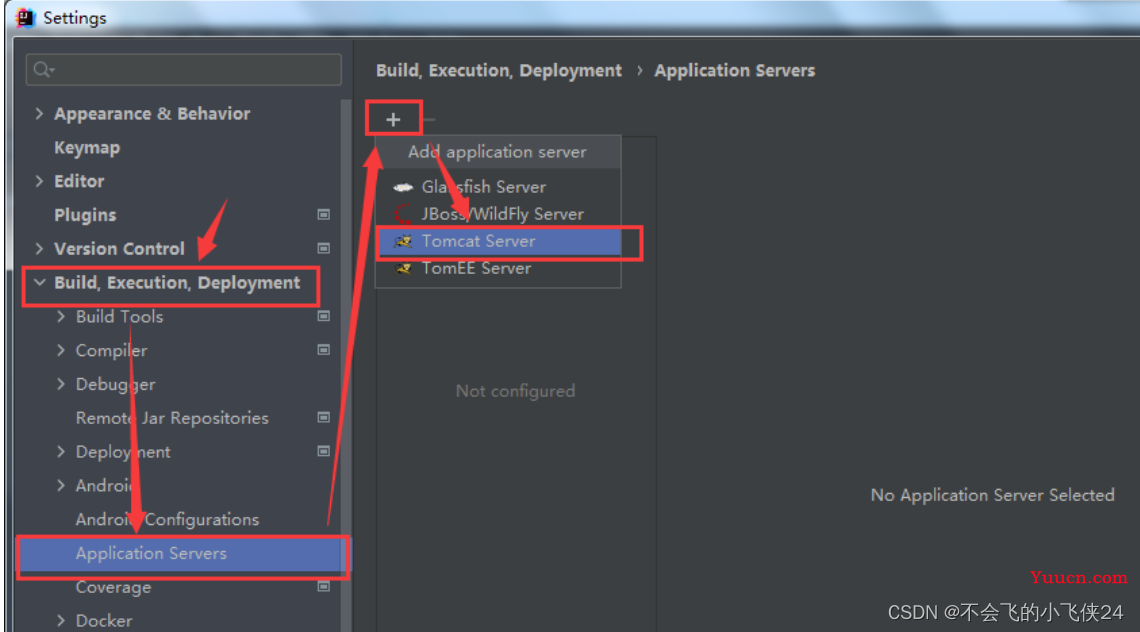Expand the Docker chevron
The image size is (1140, 632).
pos(61,620)
